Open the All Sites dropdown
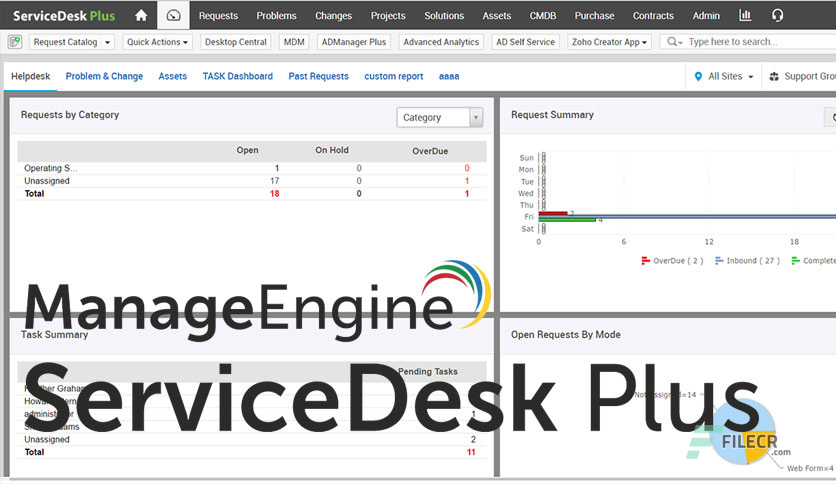The width and height of the screenshot is (836, 484). [725, 76]
